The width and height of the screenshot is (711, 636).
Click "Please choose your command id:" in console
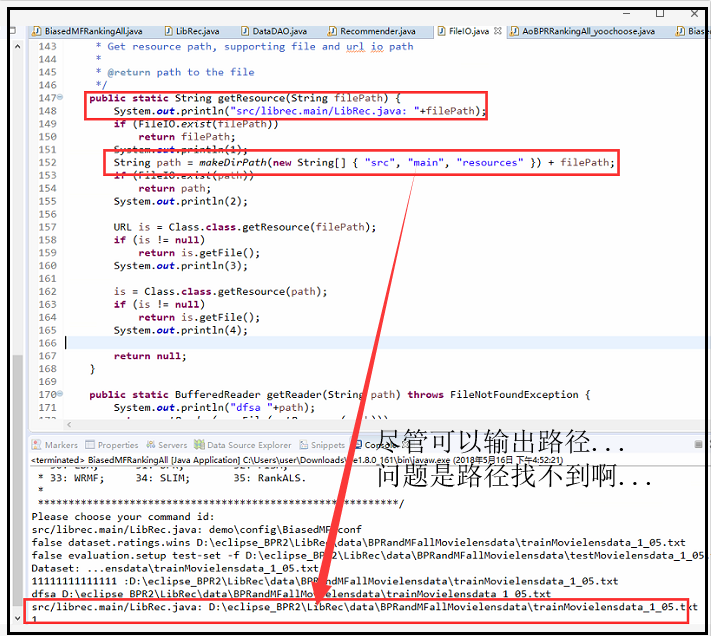(122, 517)
